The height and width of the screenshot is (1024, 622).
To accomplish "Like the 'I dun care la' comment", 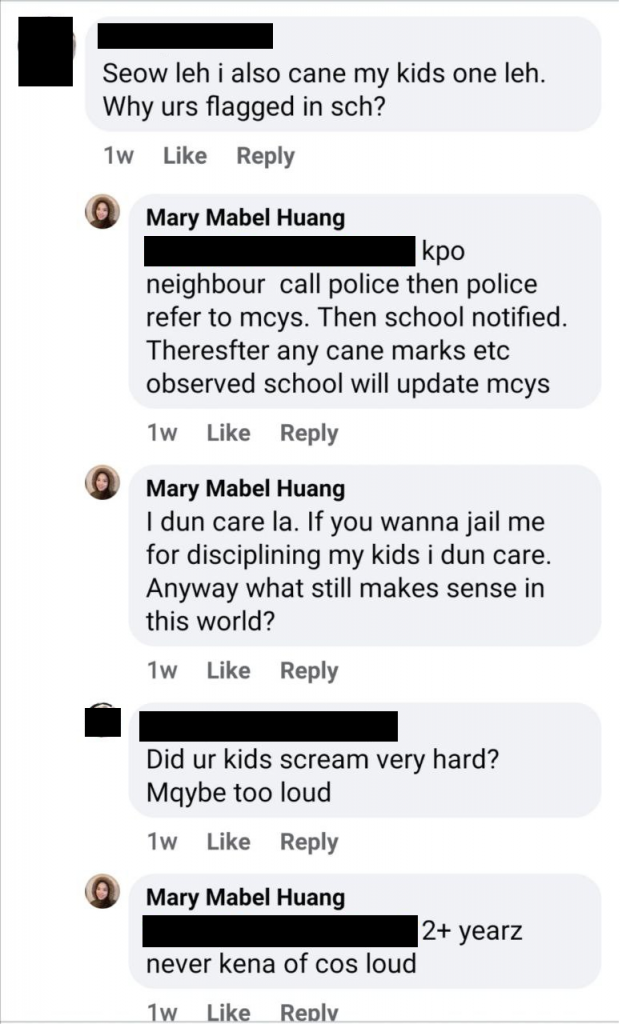I will click(229, 671).
